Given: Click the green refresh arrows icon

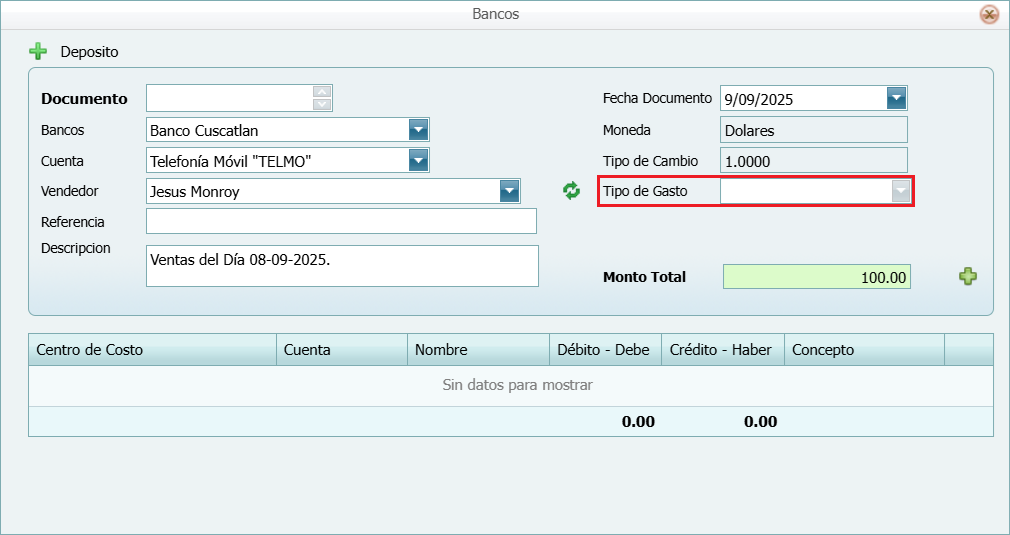Looking at the screenshot, I should point(571,191).
